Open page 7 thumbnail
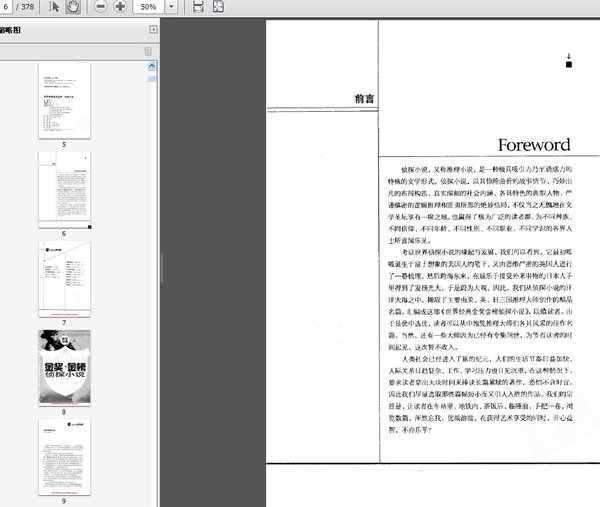This screenshot has width=600, height=507. point(64,279)
